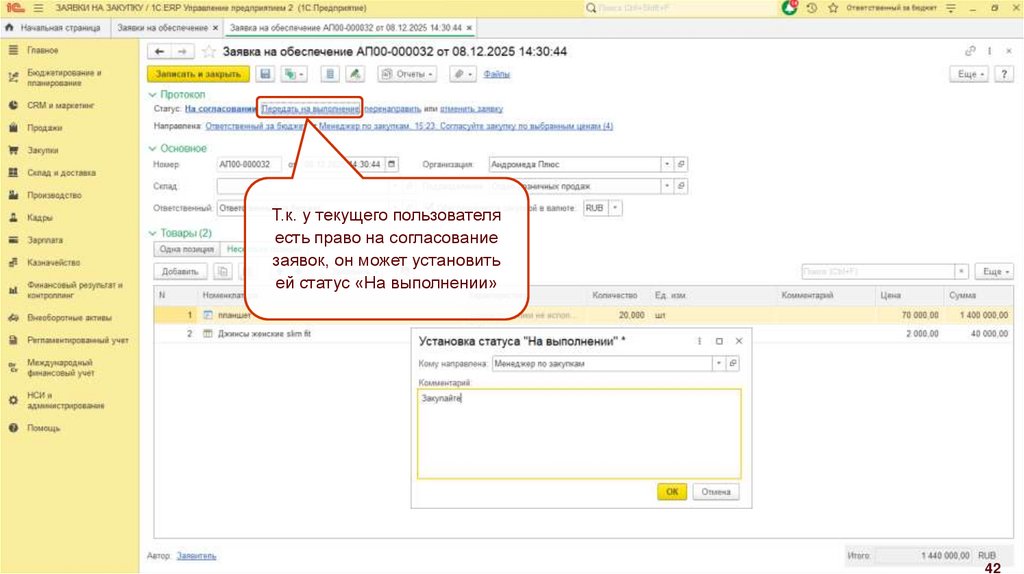Viewport: 1024px width, 574px height.
Task: Click the перенаправить link
Action: tap(392, 109)
